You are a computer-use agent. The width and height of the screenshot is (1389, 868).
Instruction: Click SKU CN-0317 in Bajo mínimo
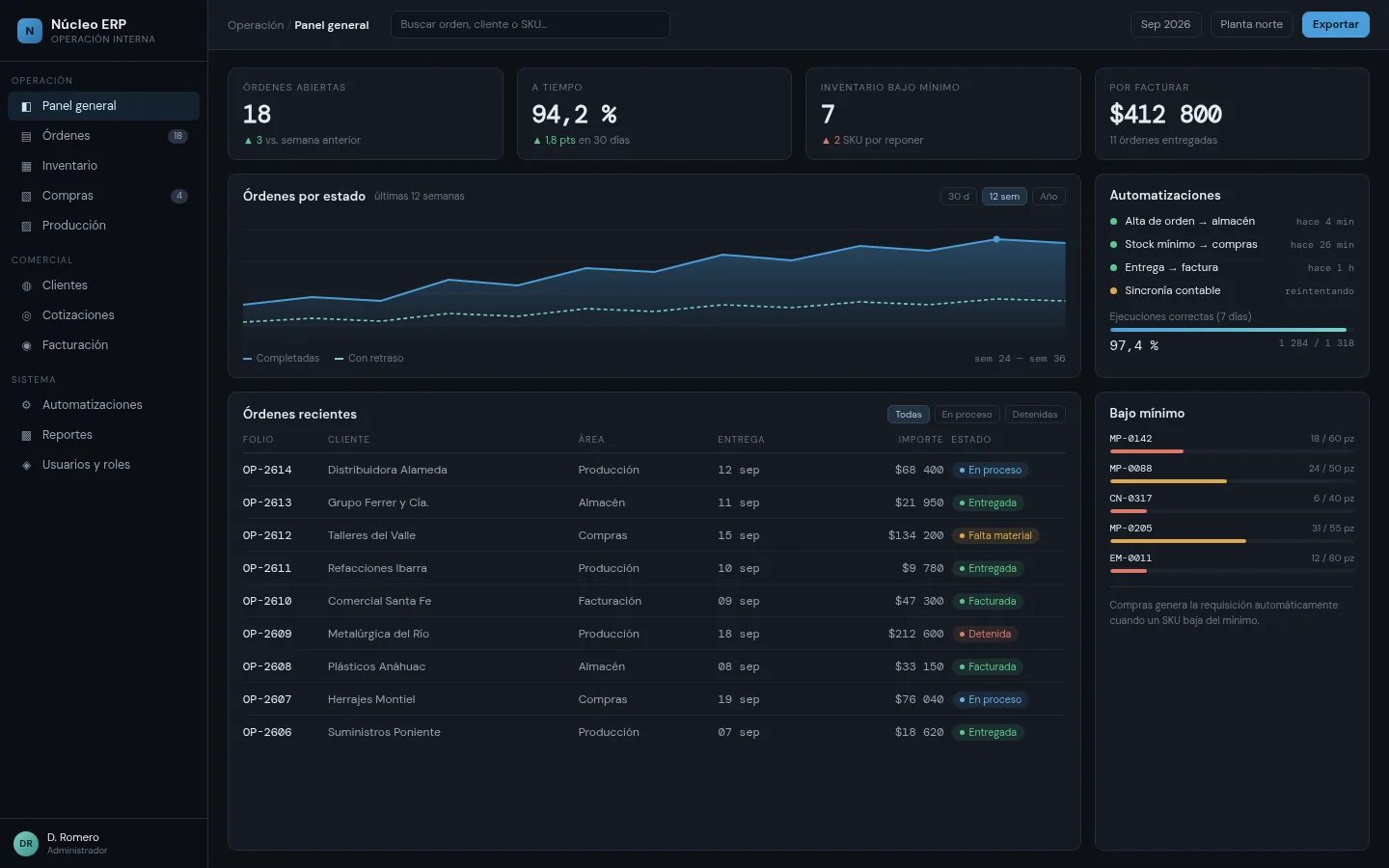pyautogui.click(x=1130, y=499)
